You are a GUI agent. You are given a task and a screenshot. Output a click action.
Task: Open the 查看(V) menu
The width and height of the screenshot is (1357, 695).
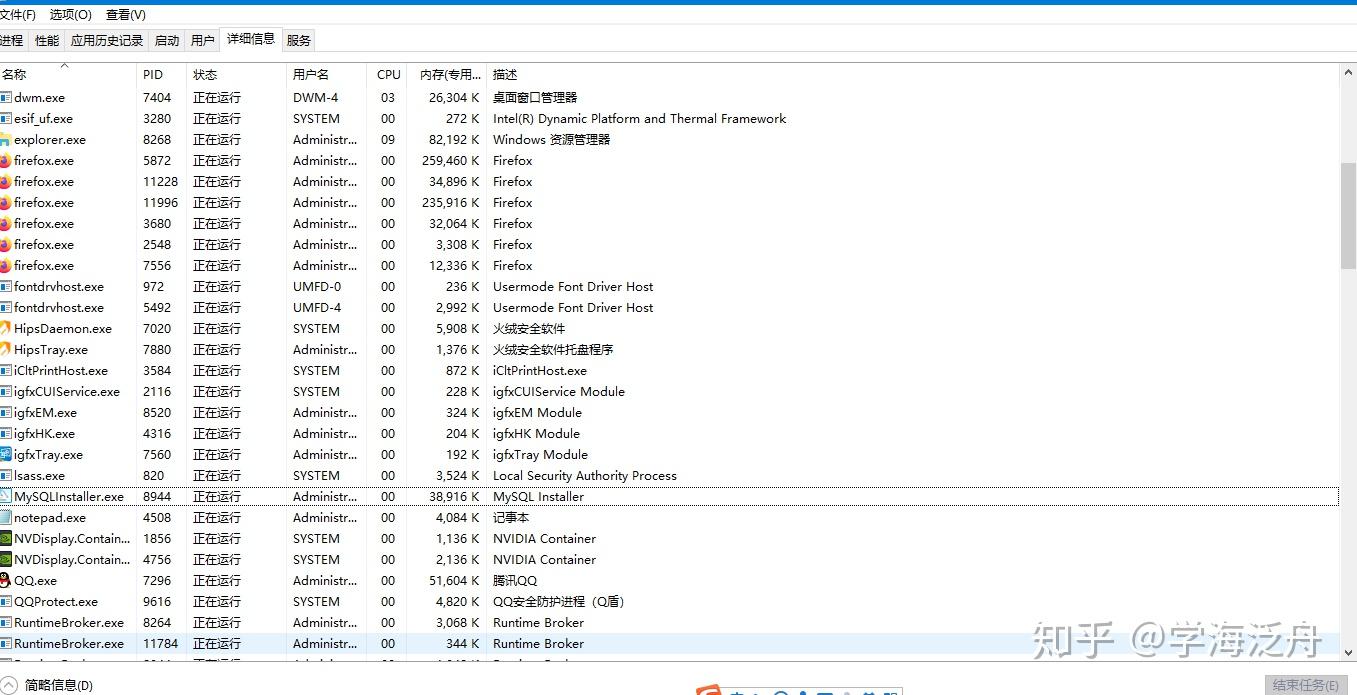[126, 15]
